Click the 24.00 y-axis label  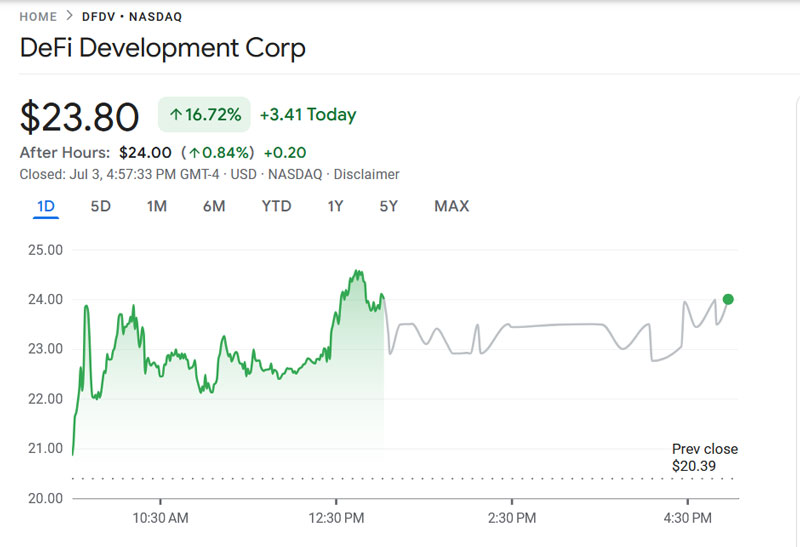tap(45, 300)
